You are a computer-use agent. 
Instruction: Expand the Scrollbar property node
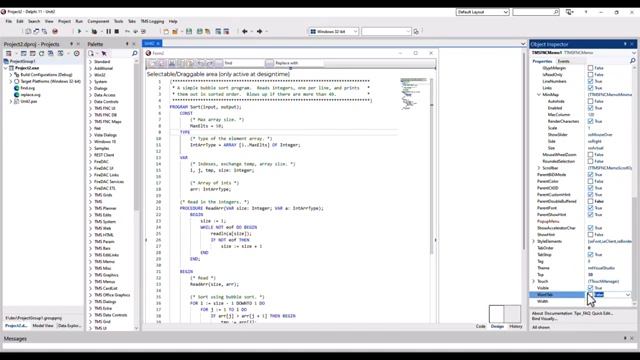(x=539, y=168)
